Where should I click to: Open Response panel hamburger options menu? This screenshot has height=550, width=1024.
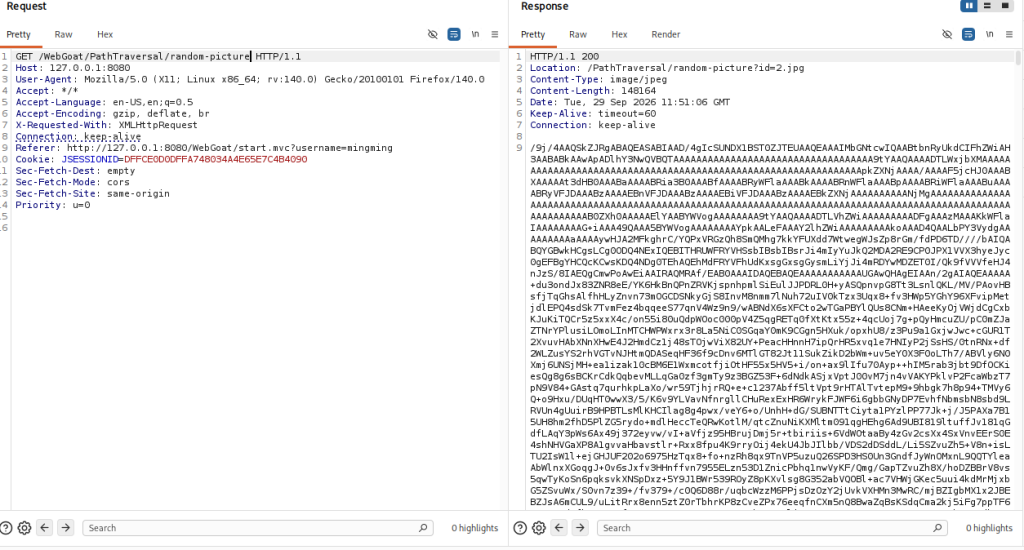pos(1010,35)
